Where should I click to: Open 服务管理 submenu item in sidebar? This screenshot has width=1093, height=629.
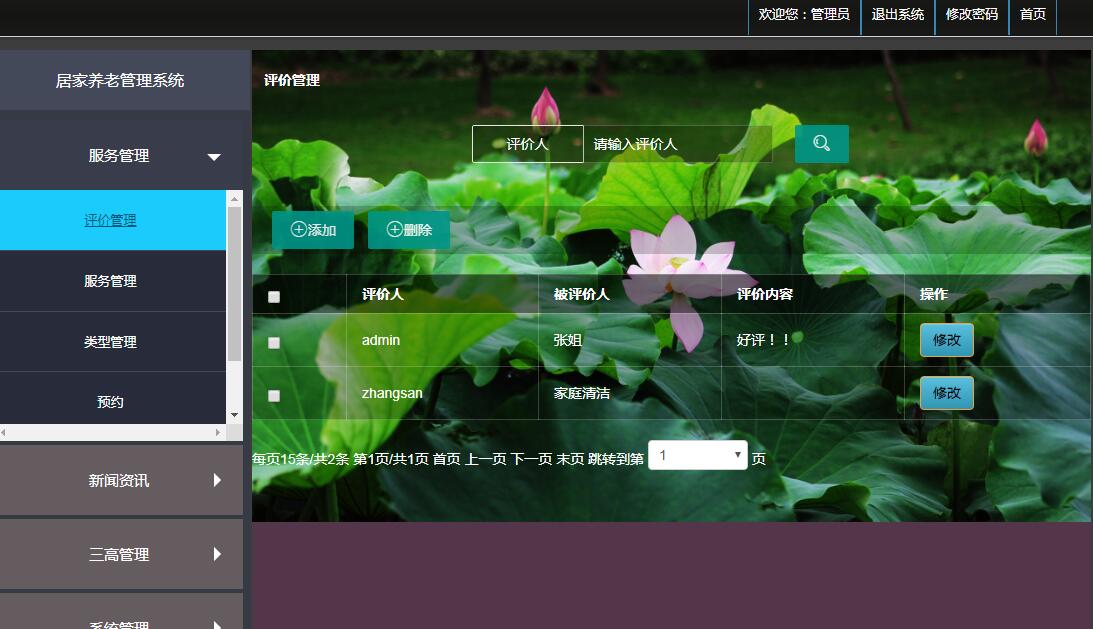(113, 281)
